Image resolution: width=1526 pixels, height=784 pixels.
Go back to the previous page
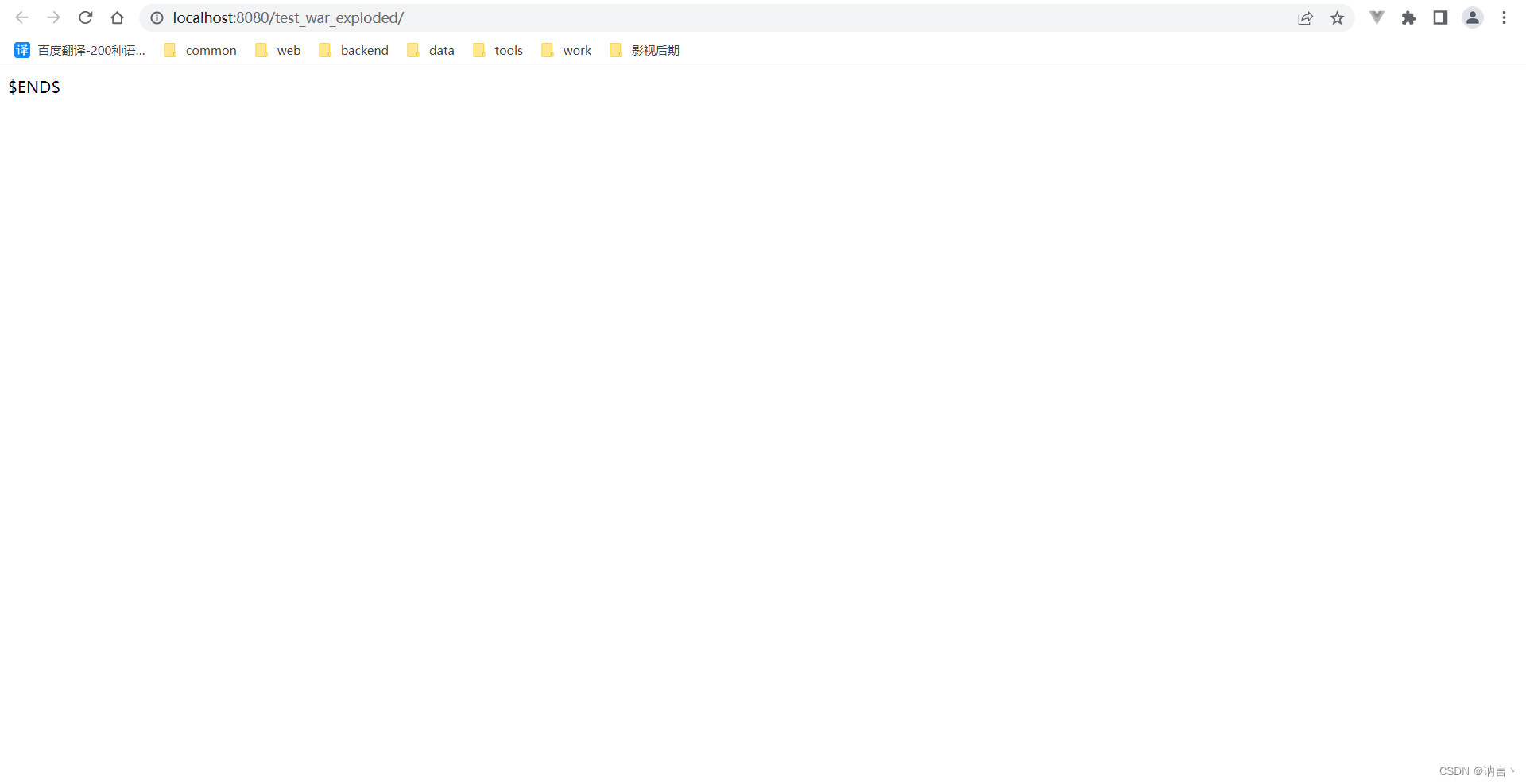(21, 17)
